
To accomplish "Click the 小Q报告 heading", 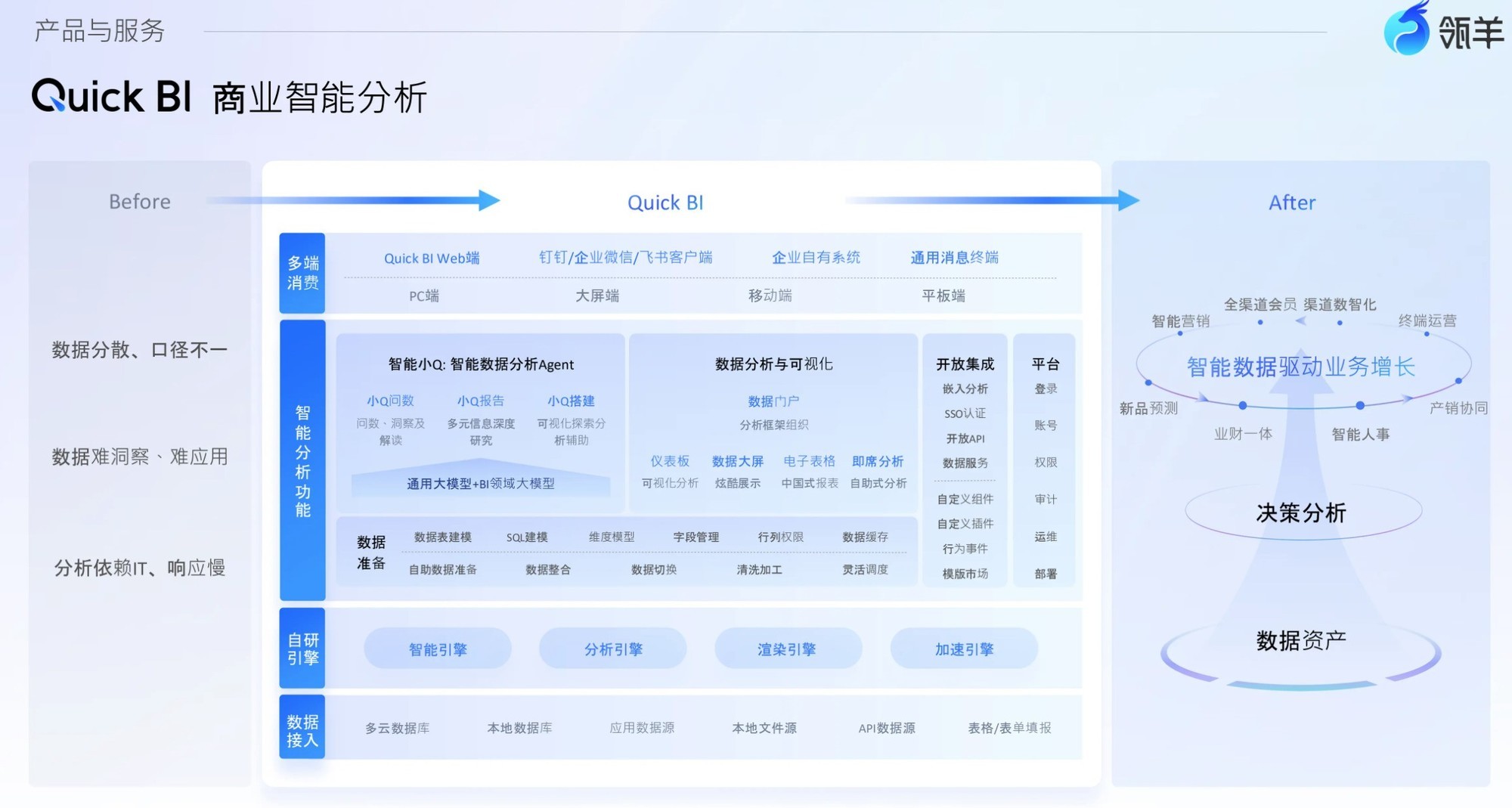I will click(x=480, y=401).
